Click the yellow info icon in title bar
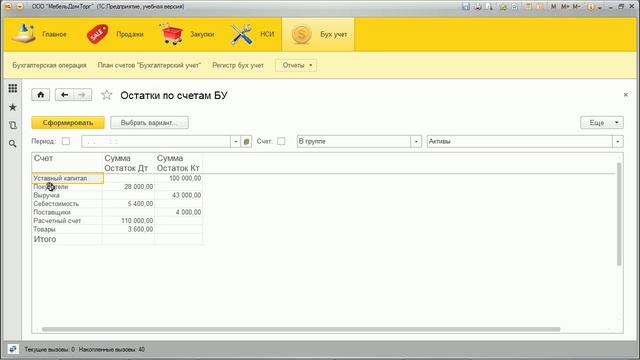This screenshot has width=640, height=360. click(591, 7)
